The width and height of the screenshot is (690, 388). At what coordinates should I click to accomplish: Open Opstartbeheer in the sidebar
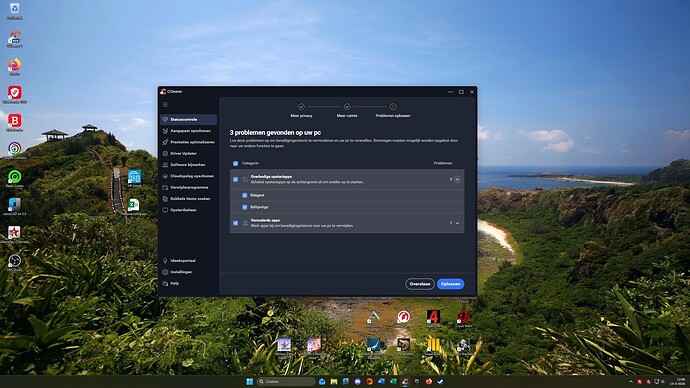tap(188, 210)
